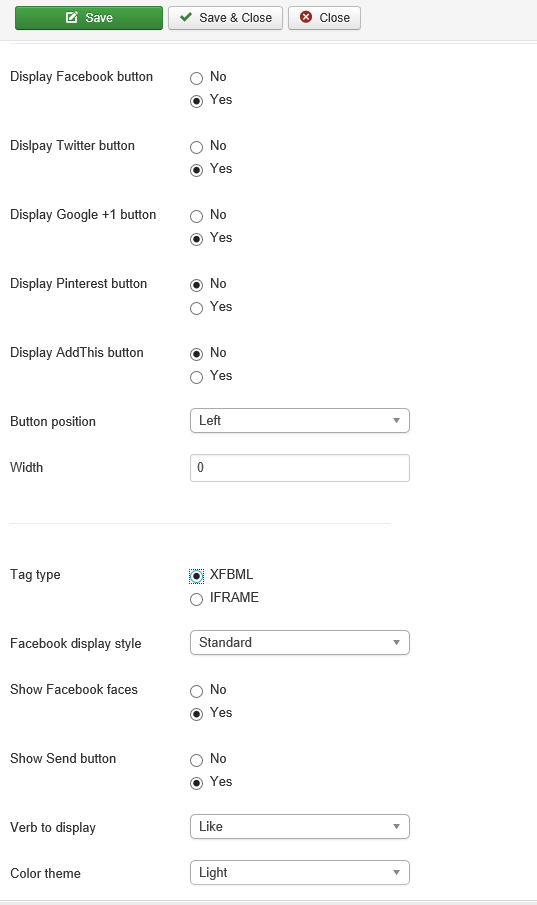Screen dimensions: 537x905
Task: Select Yes for Display Pinterest button
Action: [x=196, y=308]
